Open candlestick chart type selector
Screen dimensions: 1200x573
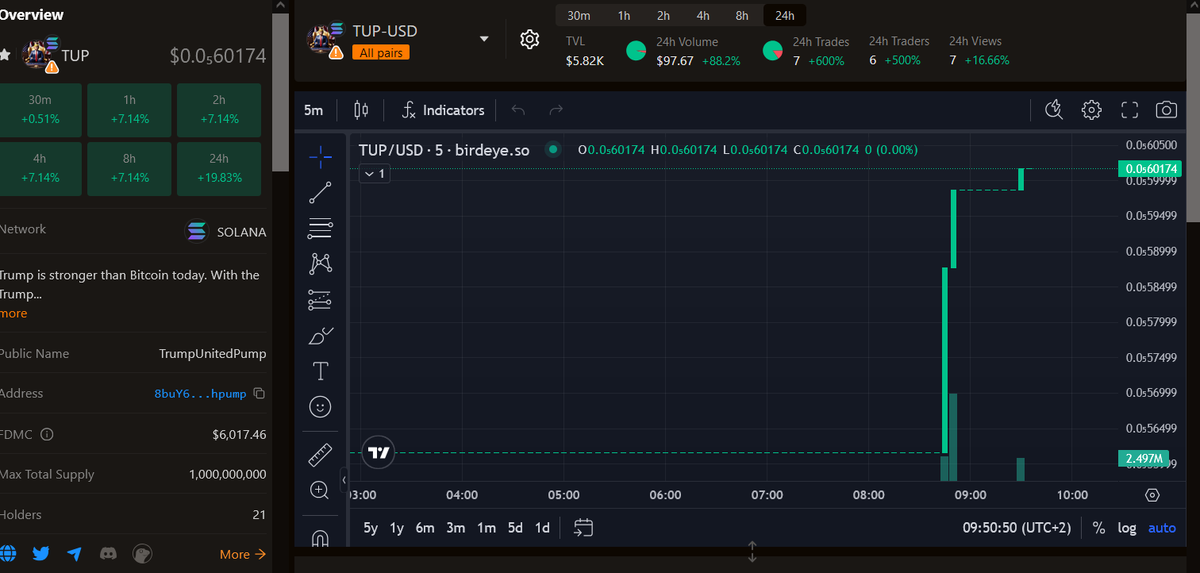(x=362, y=110)
